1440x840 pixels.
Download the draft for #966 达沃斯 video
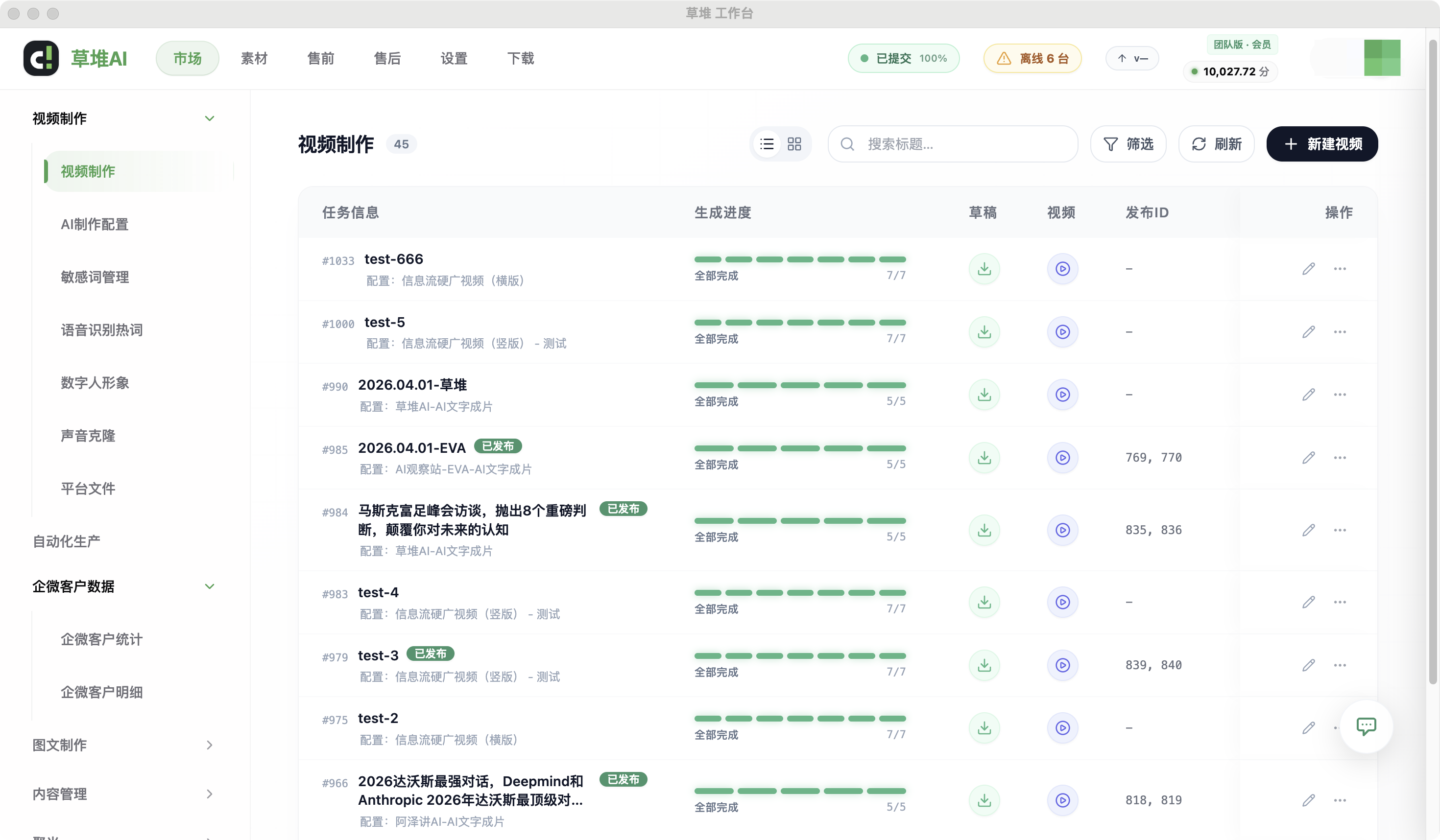click(984, 799)
